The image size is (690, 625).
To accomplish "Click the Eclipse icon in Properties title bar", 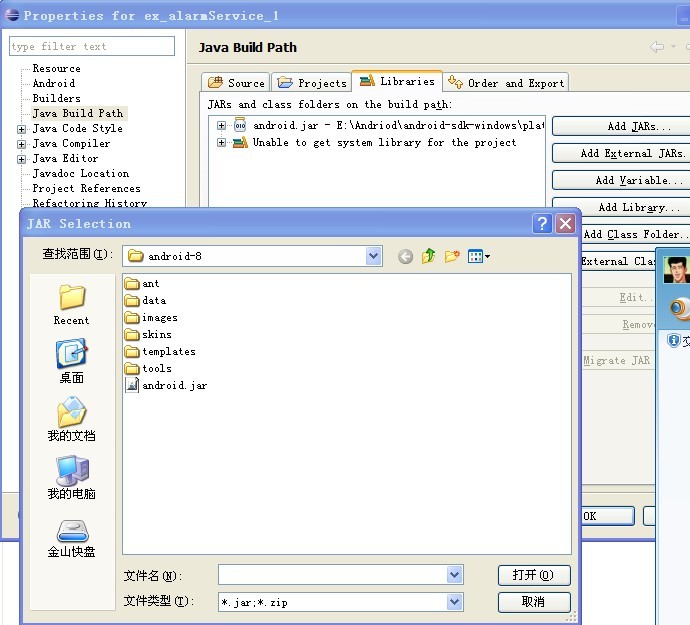I will [x=12, y=15].
